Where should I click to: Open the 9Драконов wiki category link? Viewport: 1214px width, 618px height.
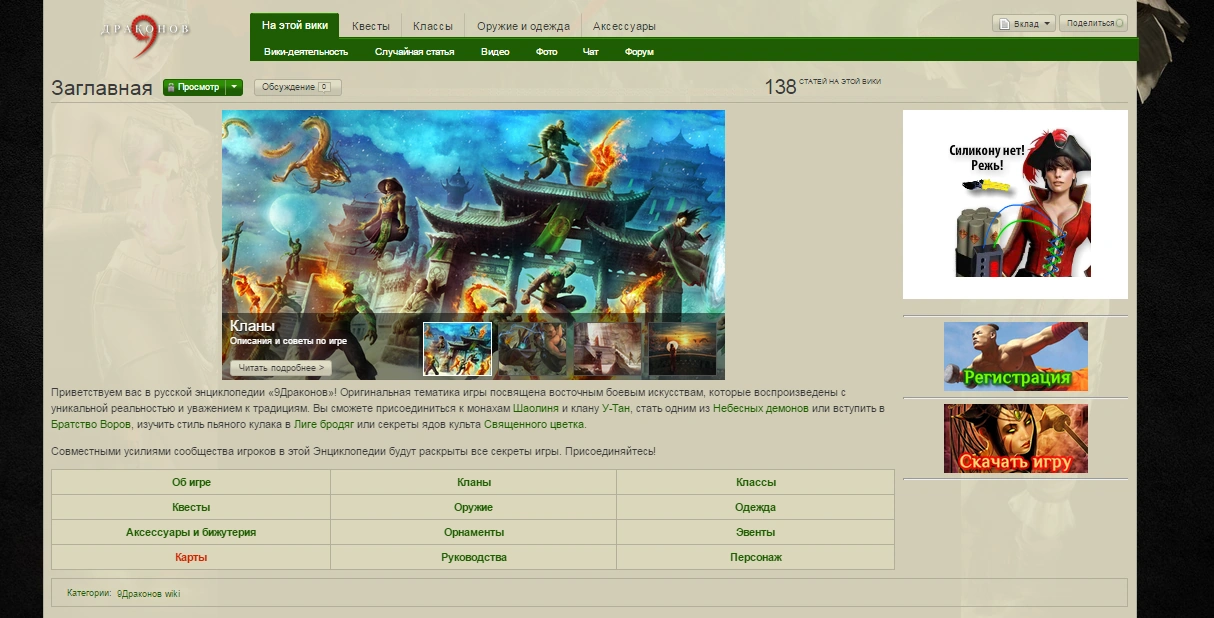[148, 593]
